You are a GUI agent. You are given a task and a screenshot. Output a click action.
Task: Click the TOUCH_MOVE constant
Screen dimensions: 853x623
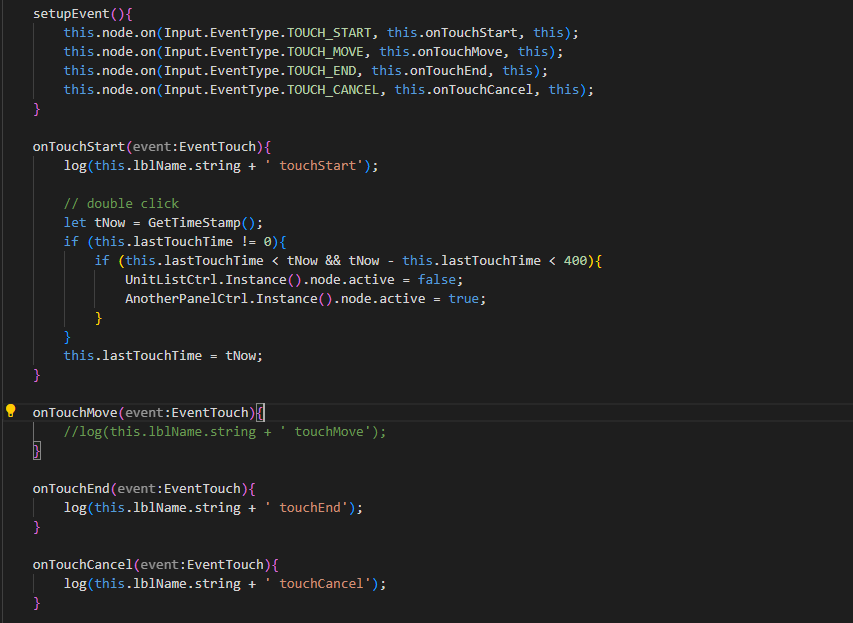[x=325, y=52]
